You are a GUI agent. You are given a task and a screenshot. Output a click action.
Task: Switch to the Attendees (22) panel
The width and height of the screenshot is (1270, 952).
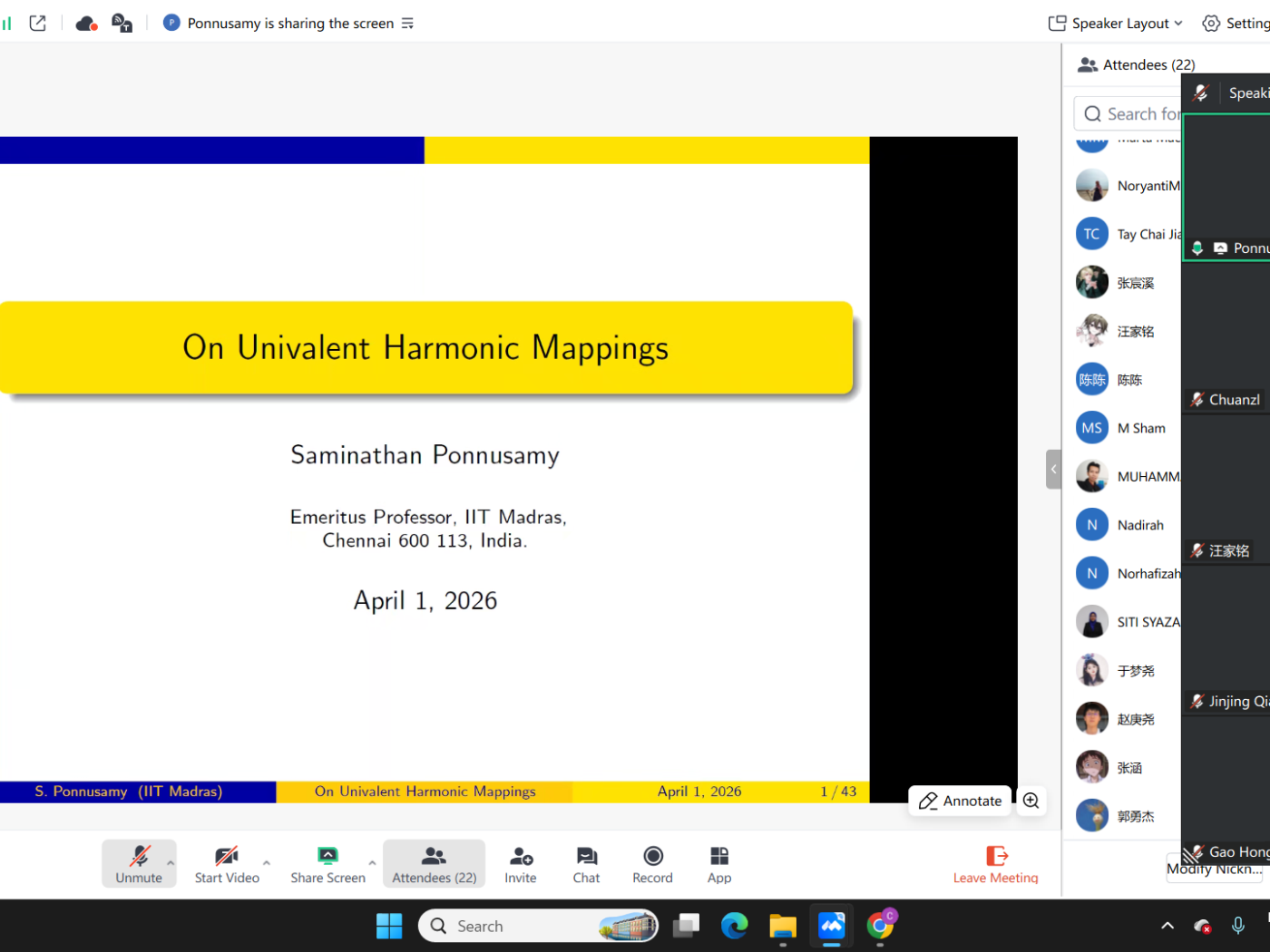point(434,863)
